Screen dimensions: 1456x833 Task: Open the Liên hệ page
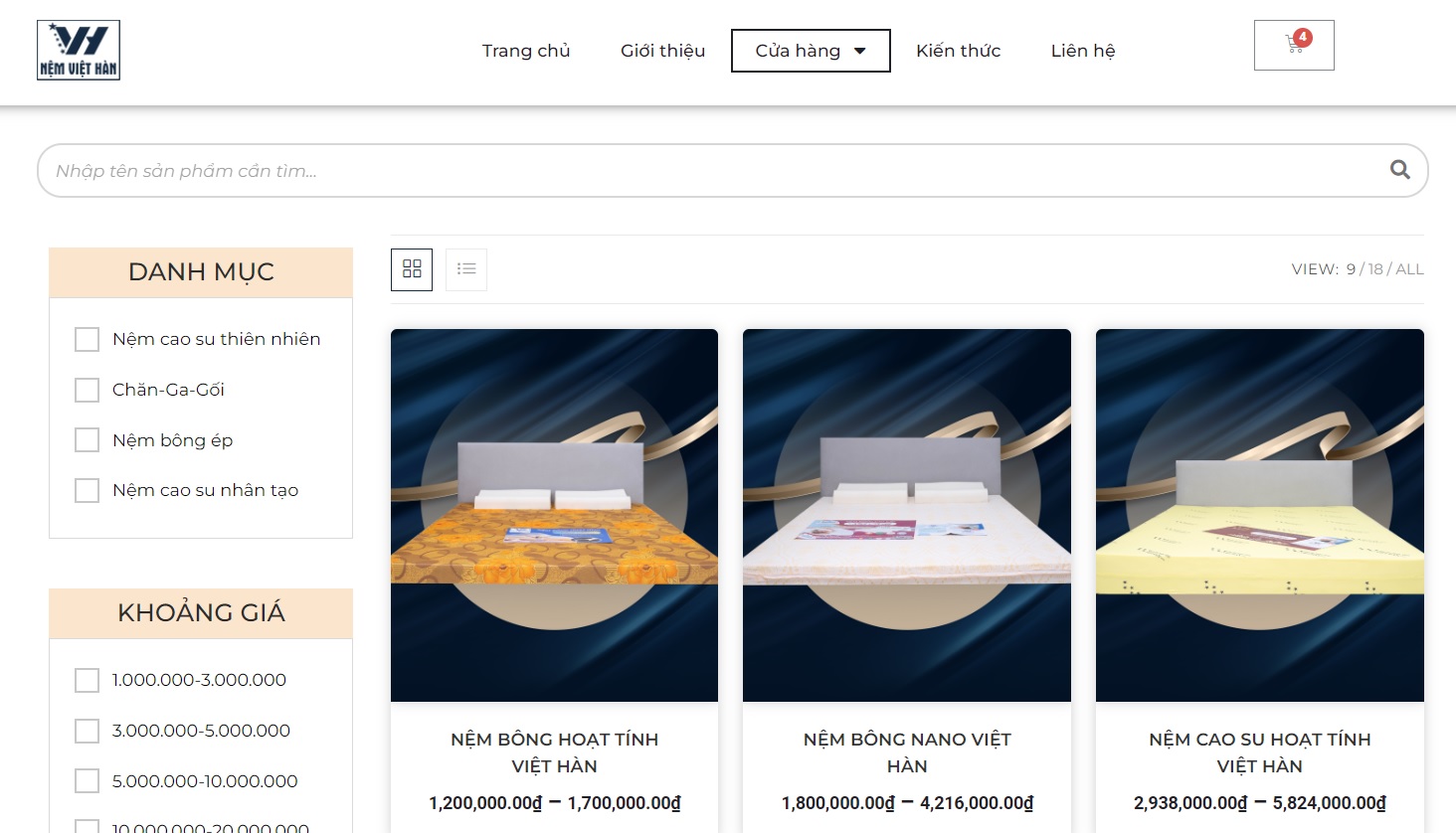[1083, 51]
